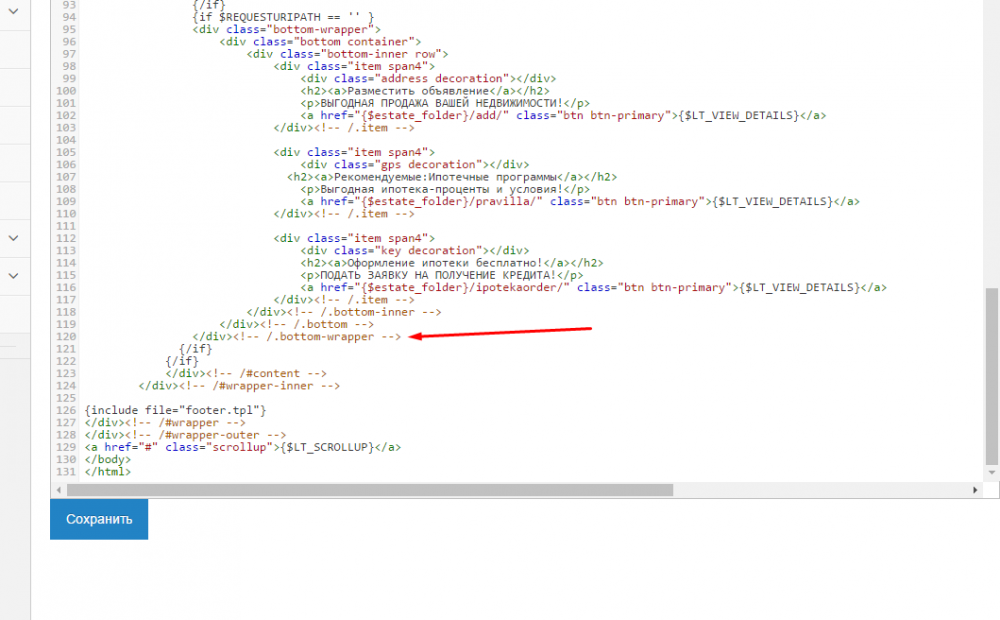
Task: Click the vertical scrollbar down arrow
Action: click(991, 475)
